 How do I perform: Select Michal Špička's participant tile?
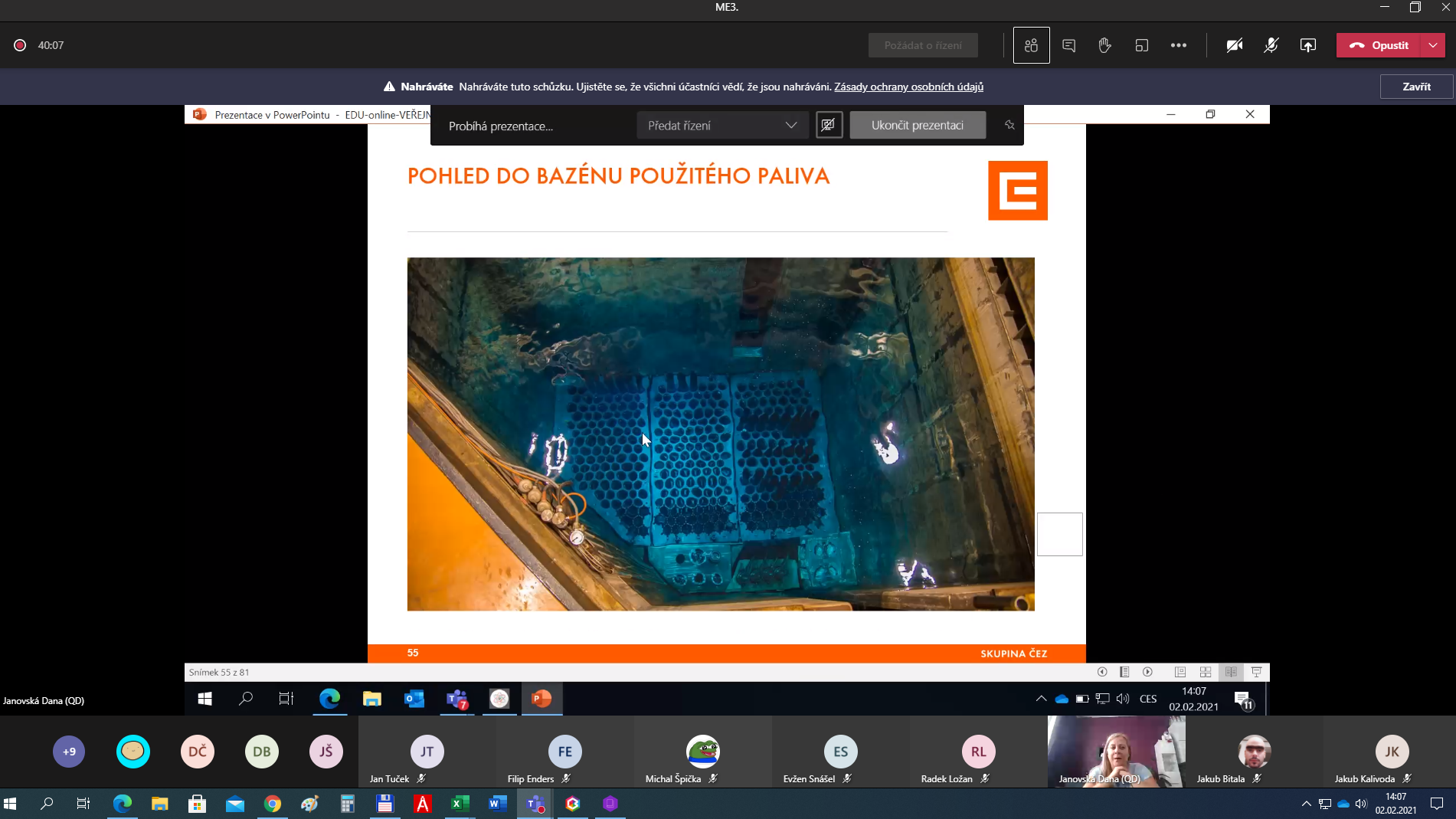[x=703, y=752]
